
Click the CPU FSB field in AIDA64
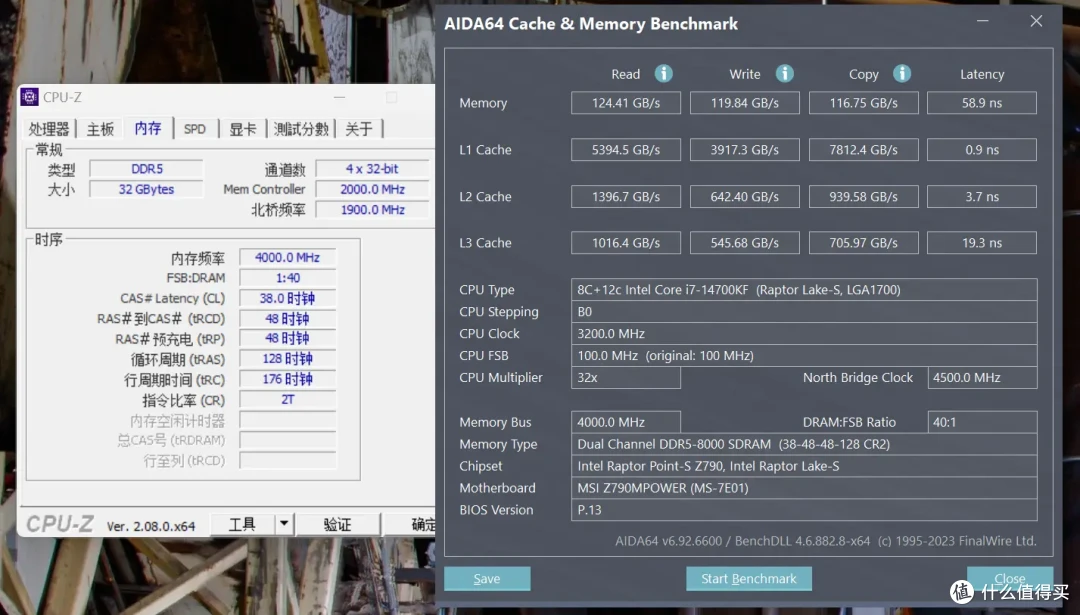pyautogui.click(x=804, y=355)
